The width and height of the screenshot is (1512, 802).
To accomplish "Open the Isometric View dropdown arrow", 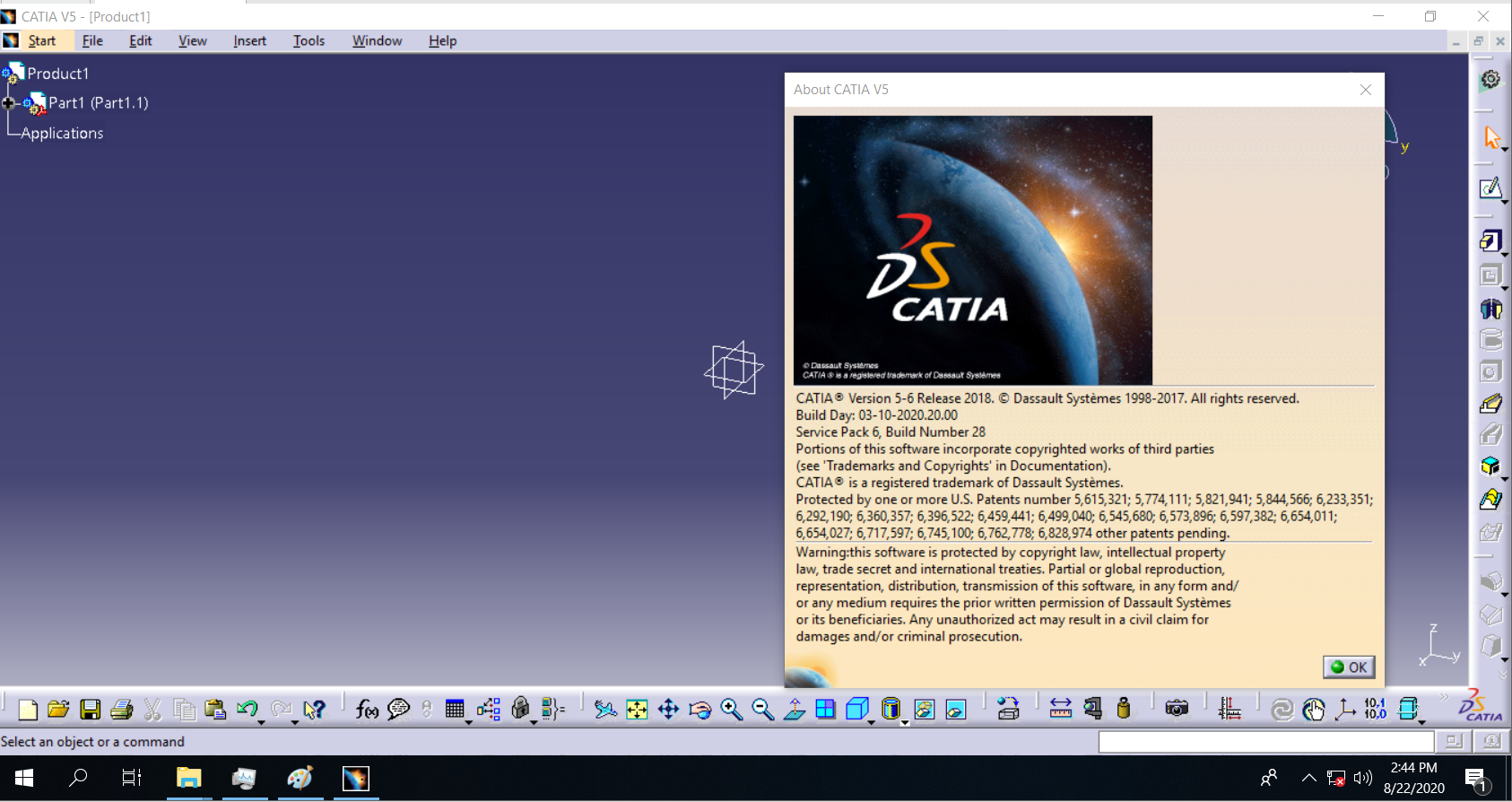I will click(872, 722).
